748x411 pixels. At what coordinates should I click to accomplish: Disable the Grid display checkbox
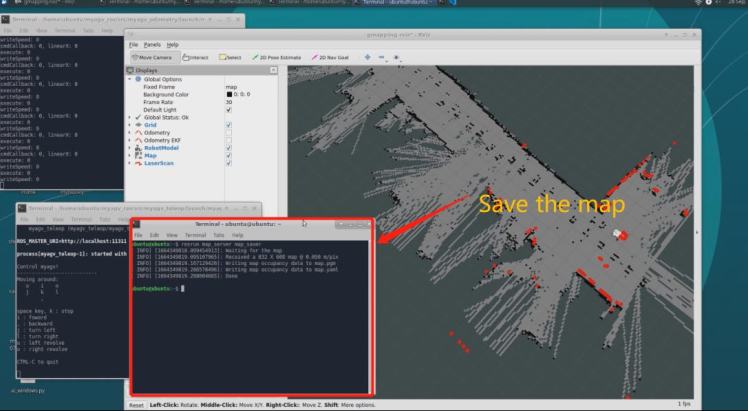coord(229,125)
